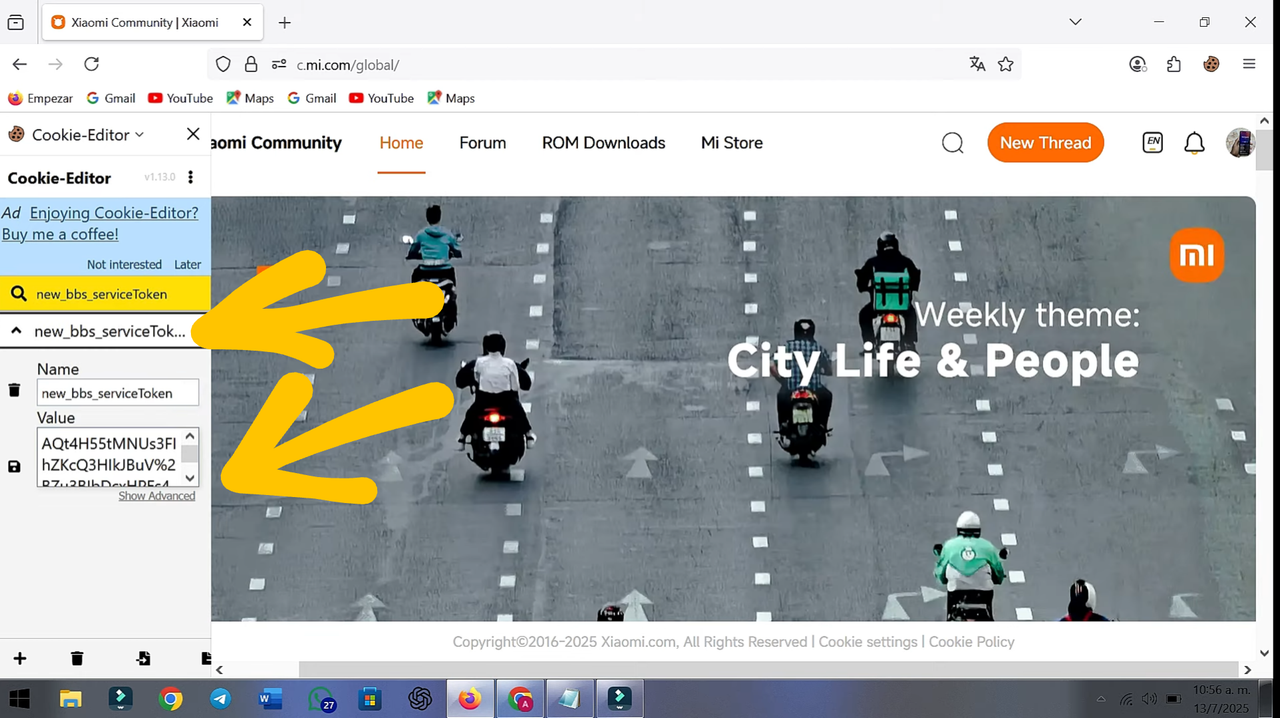Open File Explorer from the taskbar
Viewport: 1280px width, 718px height.
pyautogui.click(x=70, y=699)
